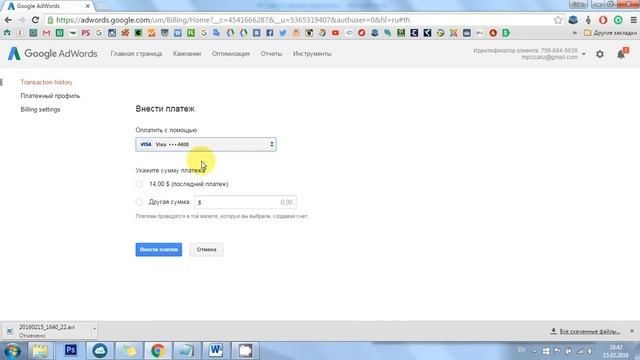Click the browser forward arrow
This screenshot has height=360, width=640.
point(21,20)
